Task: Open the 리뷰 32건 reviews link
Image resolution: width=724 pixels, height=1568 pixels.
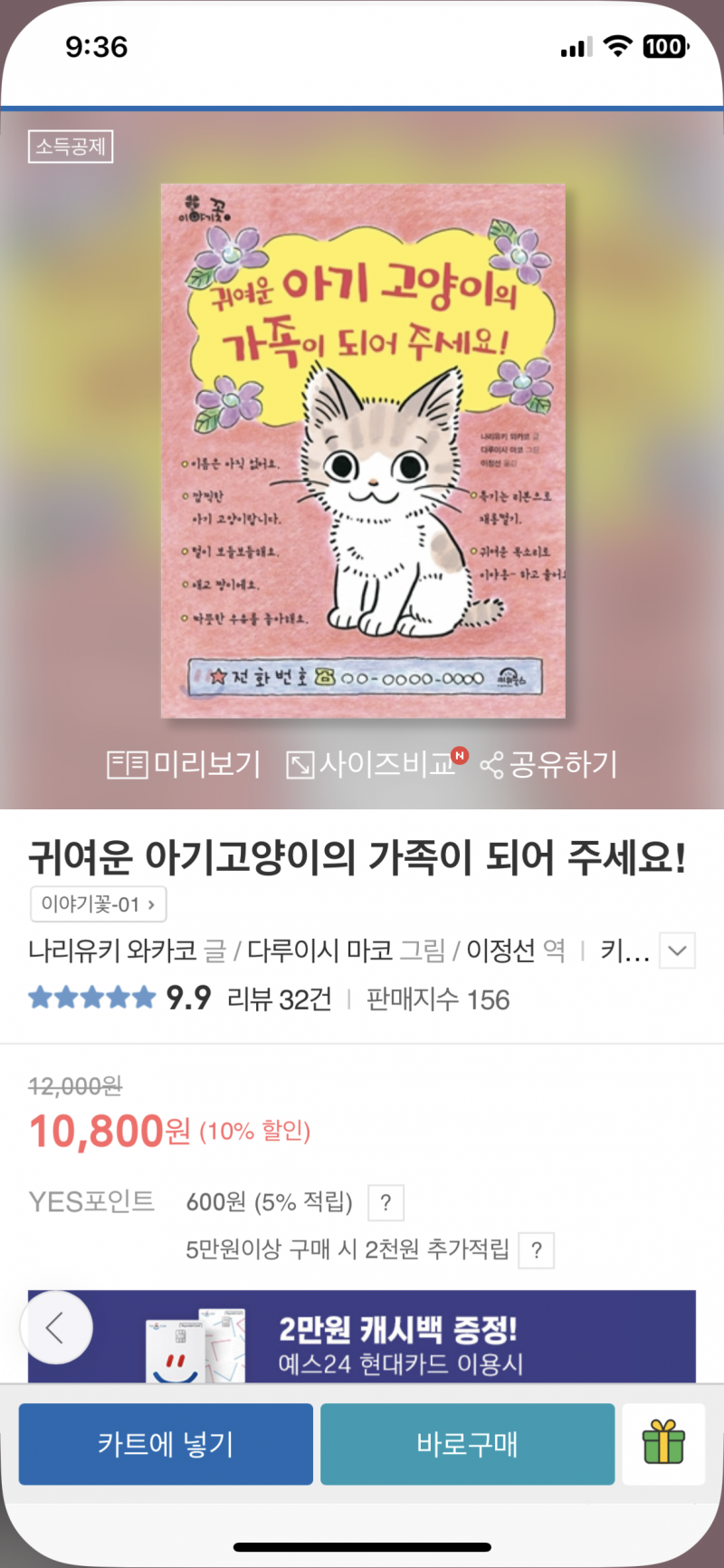Action: coord(279,999)
